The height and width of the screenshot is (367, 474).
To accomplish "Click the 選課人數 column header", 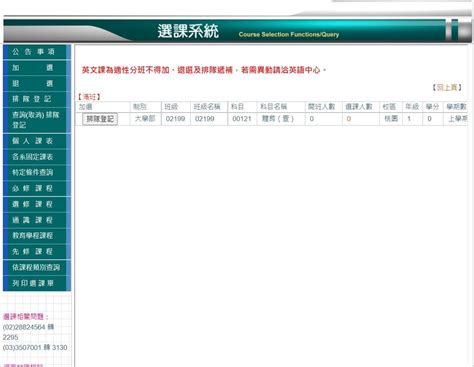I will [359, 107].
